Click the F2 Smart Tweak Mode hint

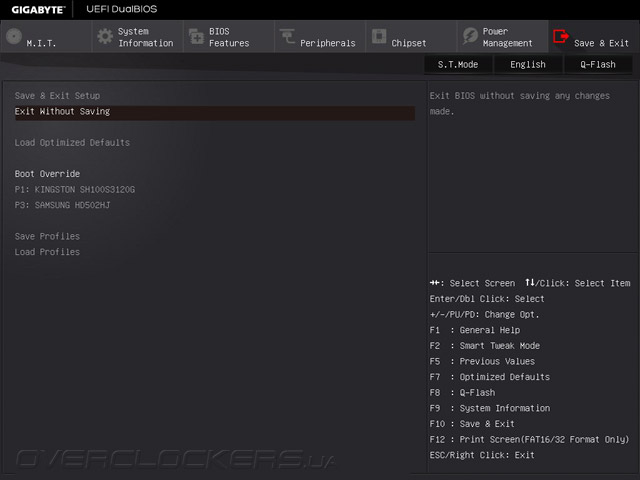tap(484, 346)
